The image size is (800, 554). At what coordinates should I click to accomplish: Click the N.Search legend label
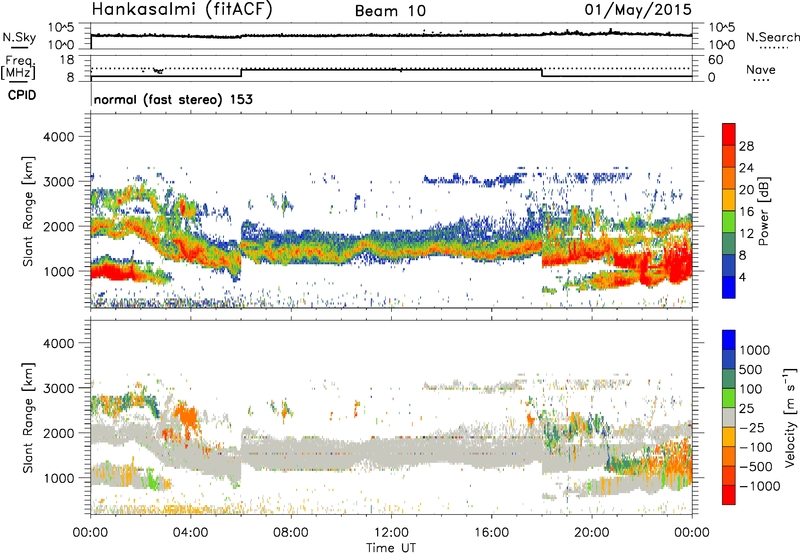click(x=772, y=37)
